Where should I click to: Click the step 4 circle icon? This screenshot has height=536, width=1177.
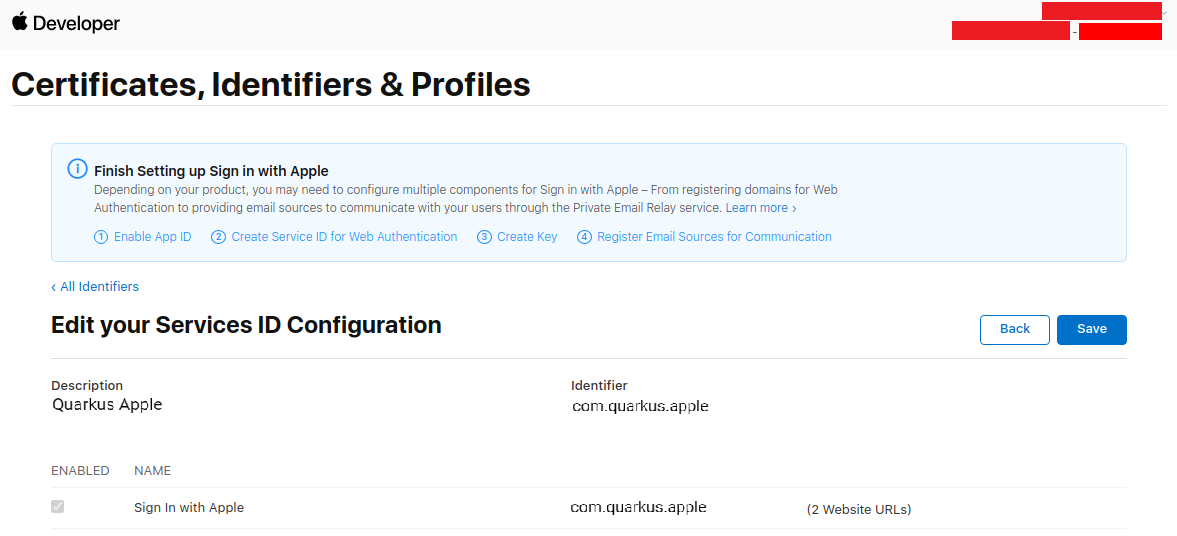[x=584, y=237]
